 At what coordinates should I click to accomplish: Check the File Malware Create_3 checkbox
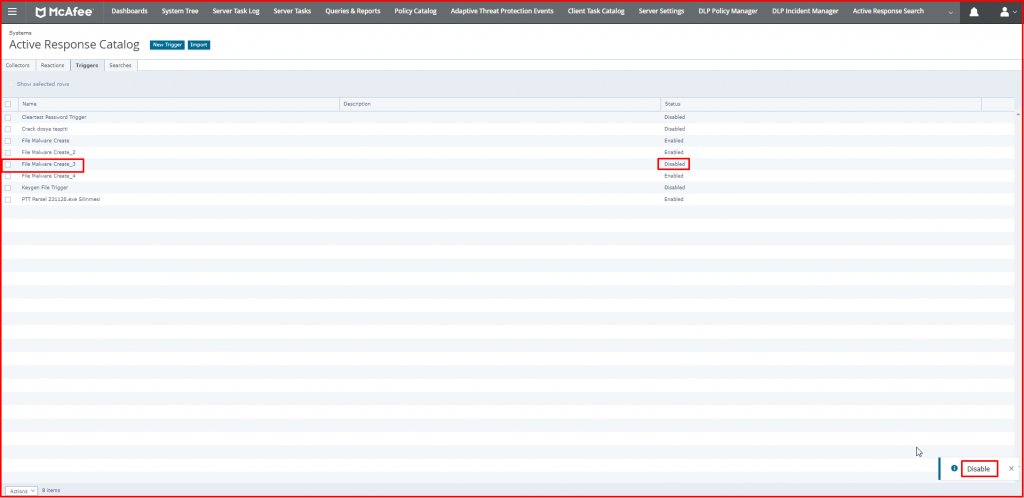(x=8, y=164)
